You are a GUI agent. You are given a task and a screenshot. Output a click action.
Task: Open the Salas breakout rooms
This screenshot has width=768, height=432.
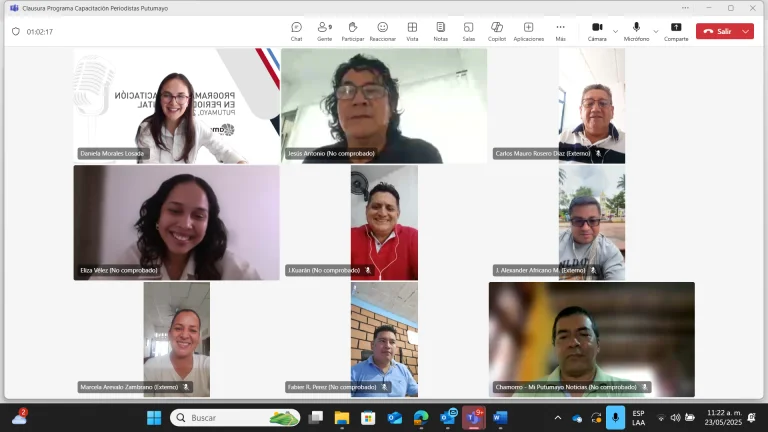(469, 31)
